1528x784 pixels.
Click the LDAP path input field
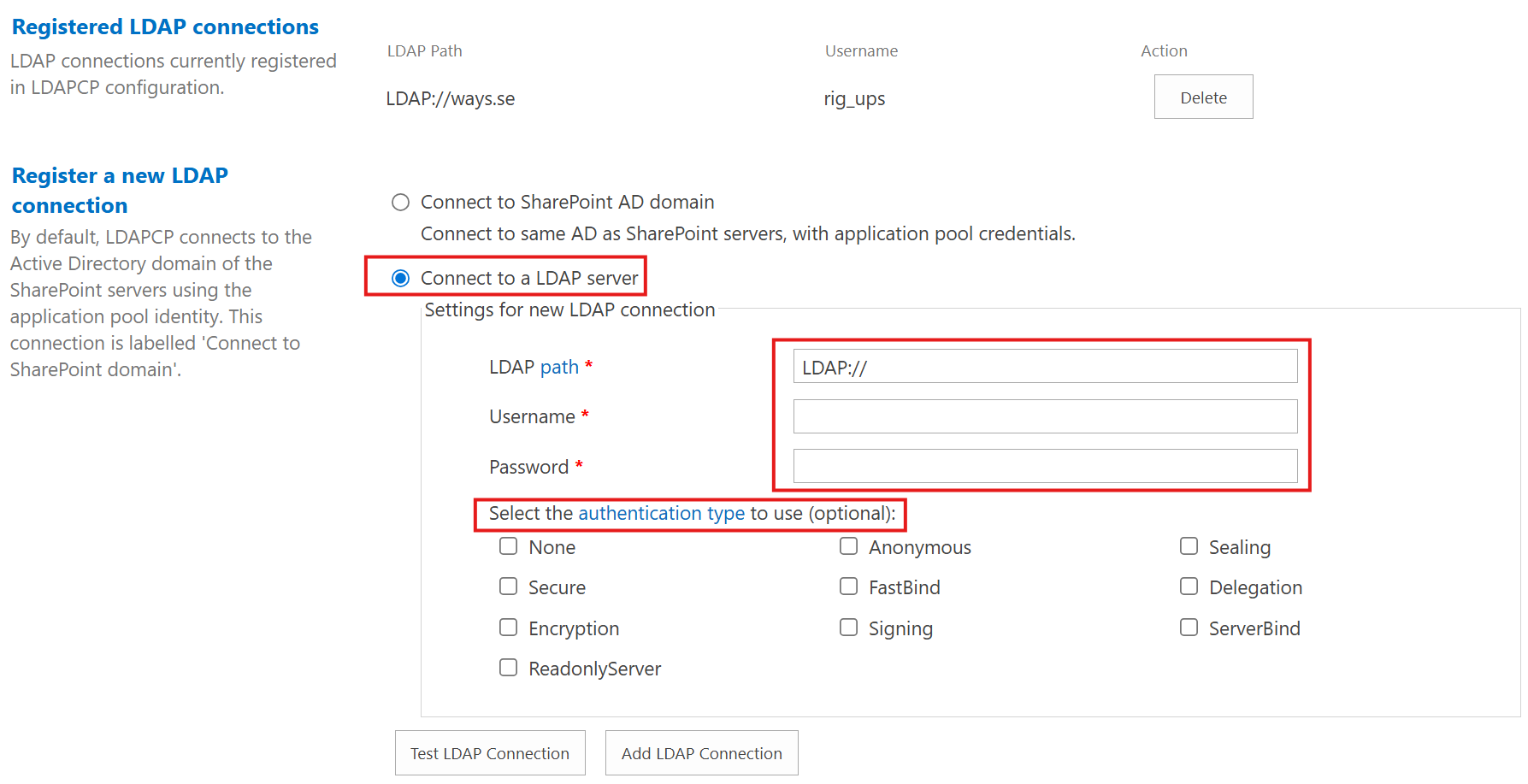click(1044, 367)
